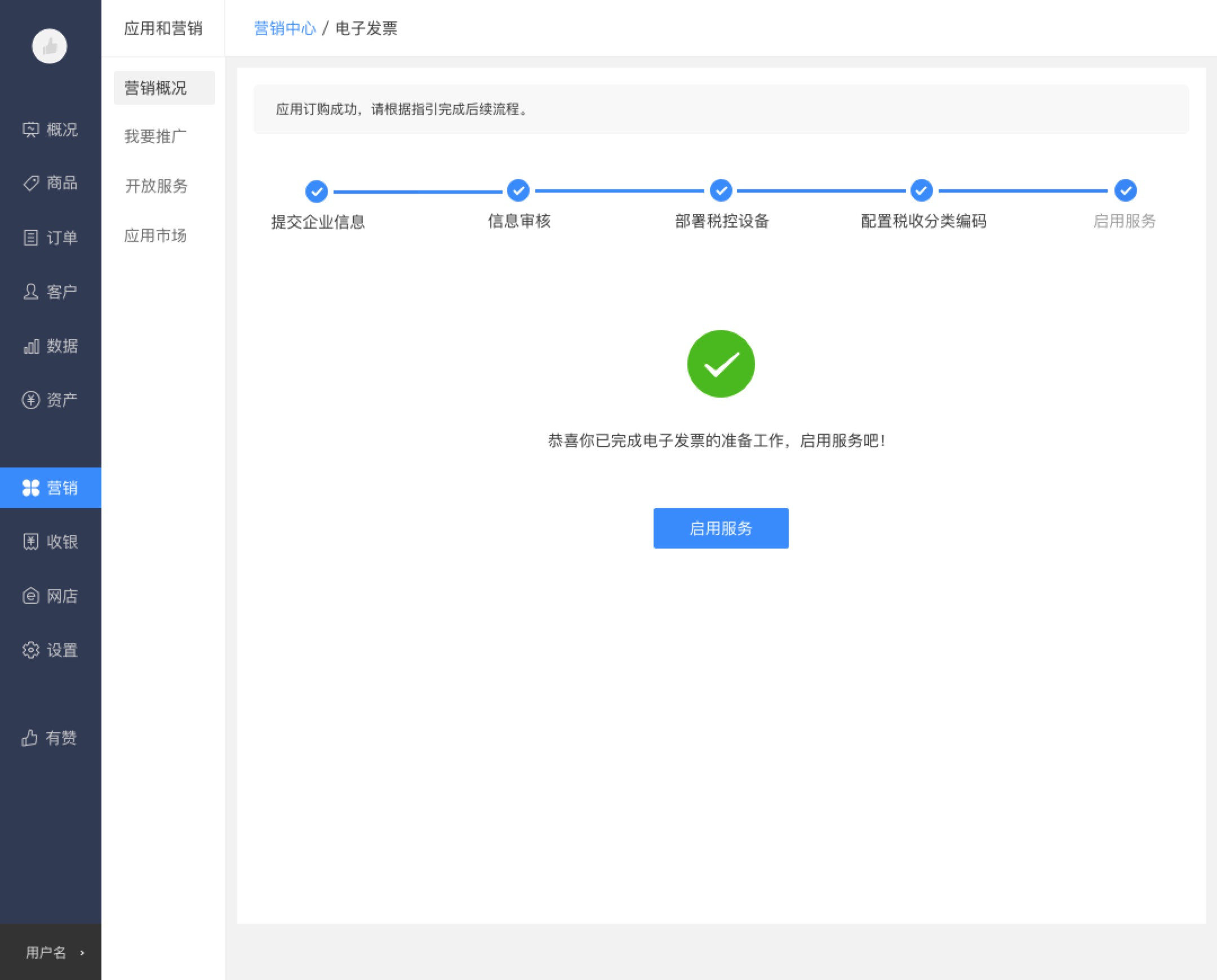Select 营销 four-dot icon in sidebar
1217x980 pixels.
pyautogui.click(x=30, y=488)
